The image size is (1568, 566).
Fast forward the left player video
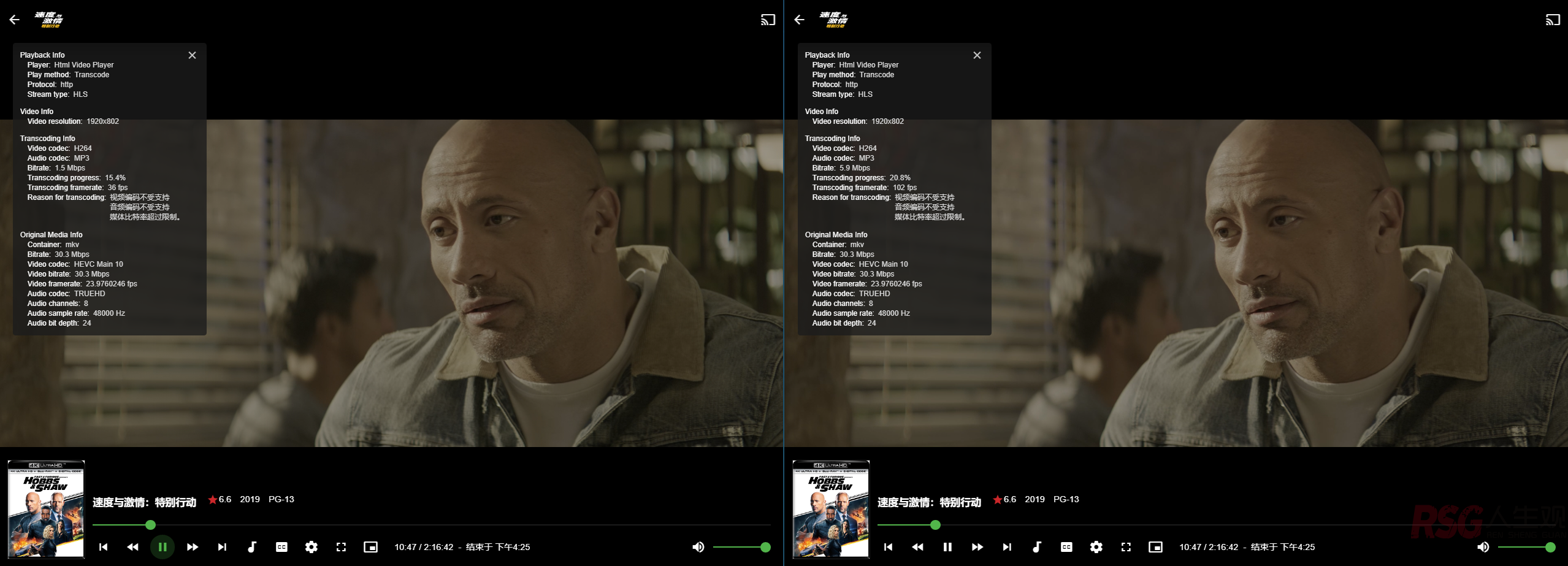pos(192,547)
